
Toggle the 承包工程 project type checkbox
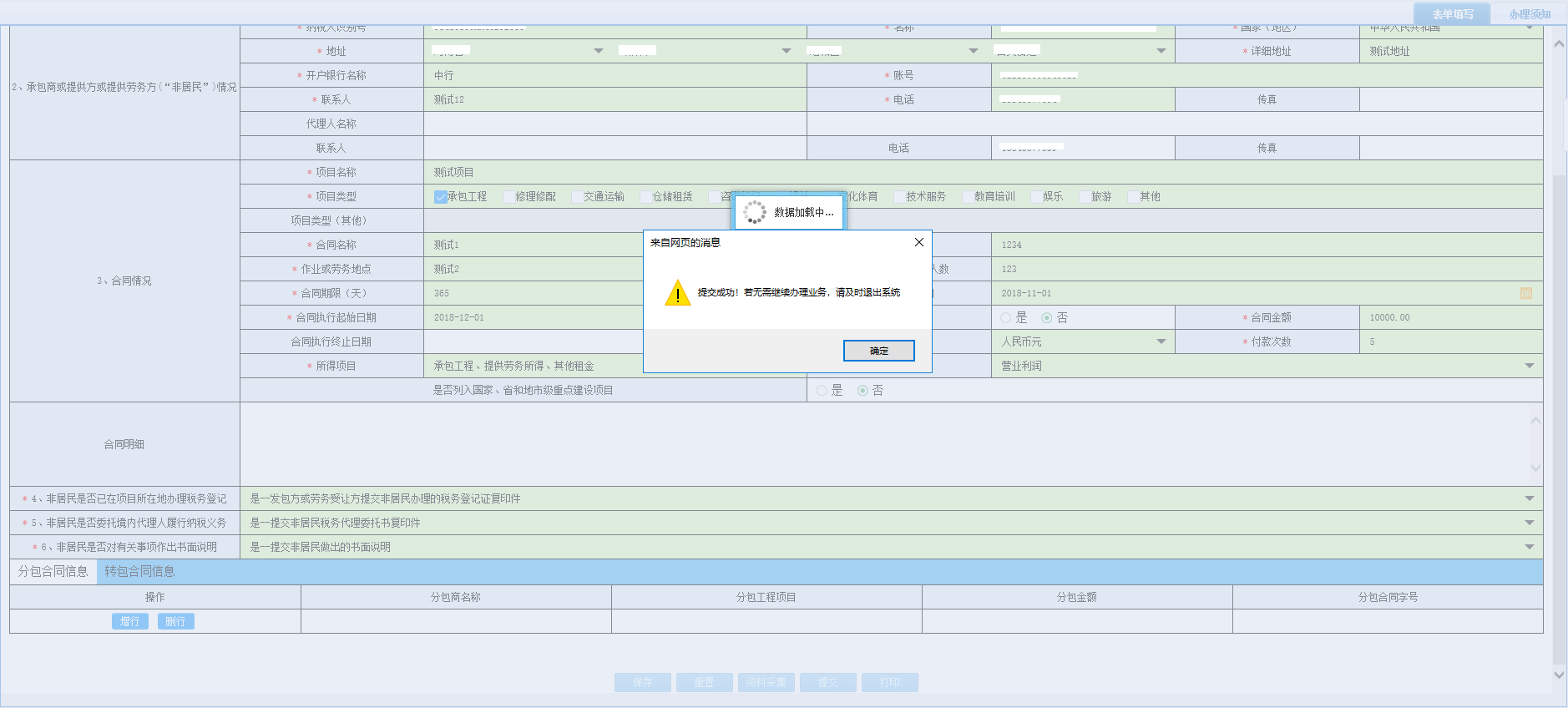pos(441,197)
